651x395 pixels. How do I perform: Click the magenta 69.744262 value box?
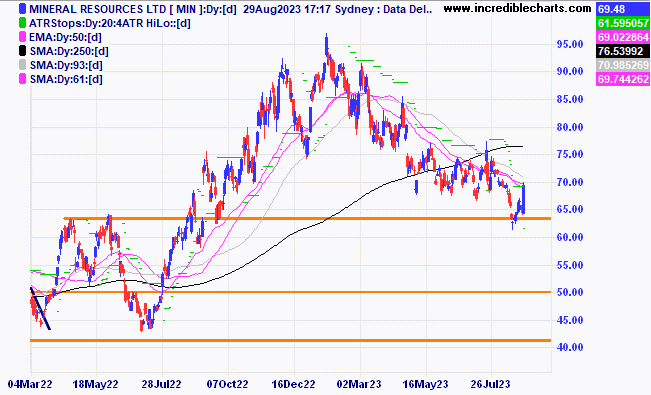pyautogui.click(x=622, y=79)
